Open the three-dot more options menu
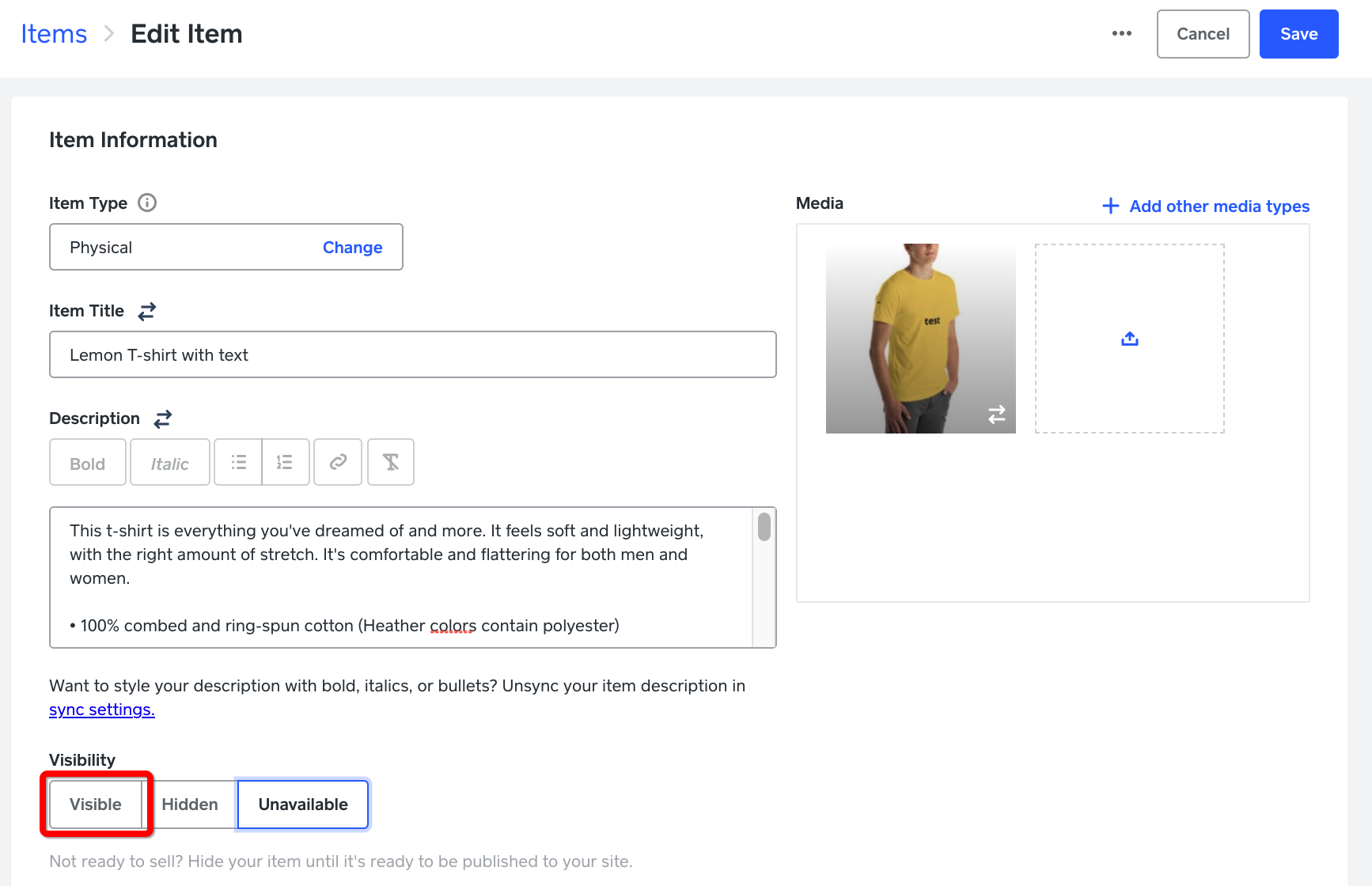 pyautogui.click(x=1121, y=33)
